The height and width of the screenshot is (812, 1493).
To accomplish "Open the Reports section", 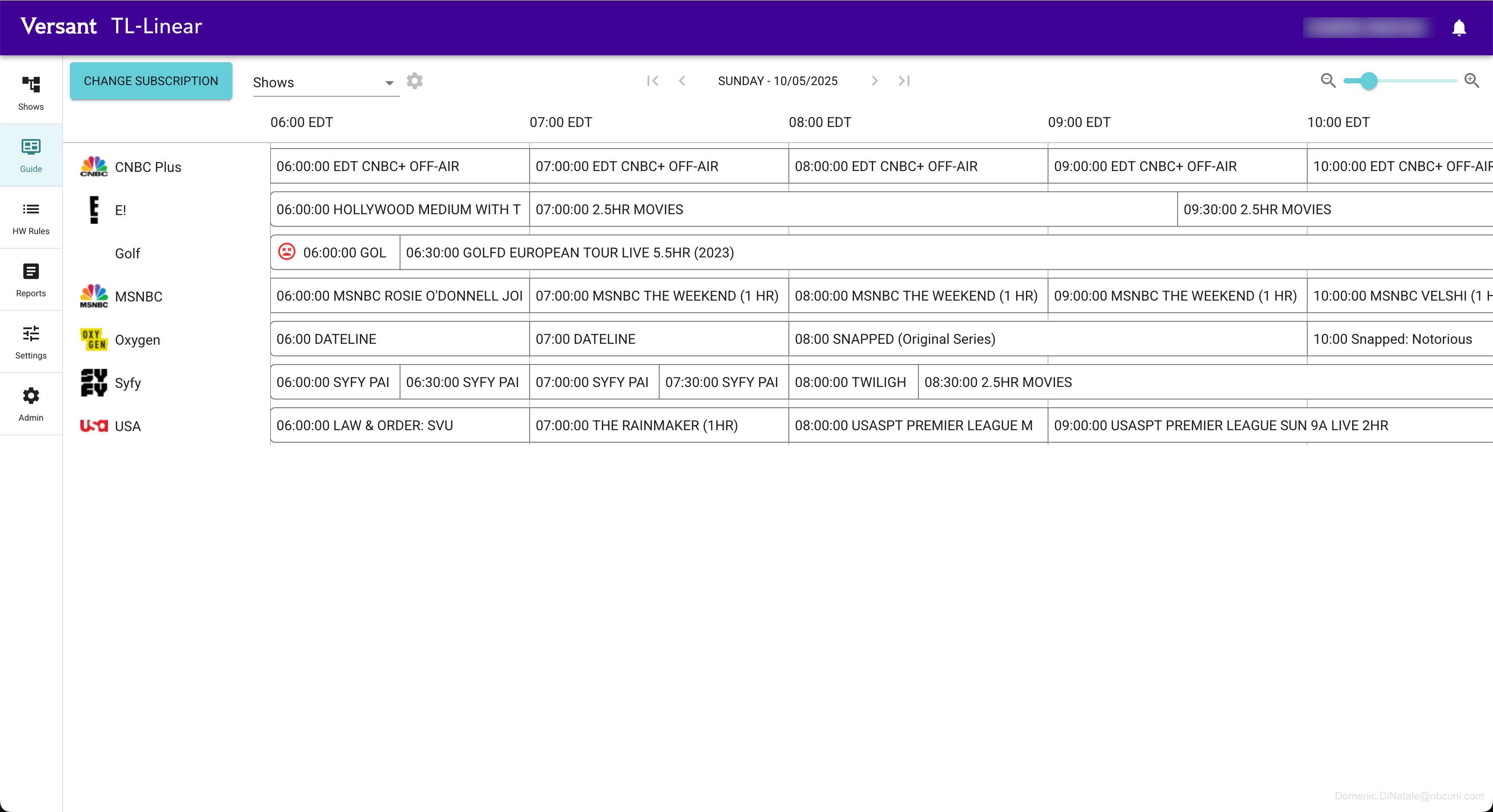I will (x=30, y=280).
